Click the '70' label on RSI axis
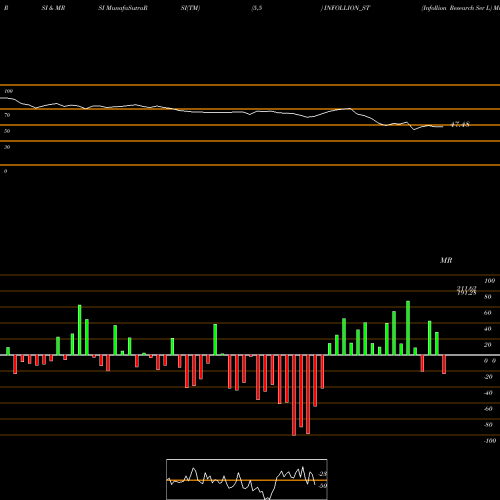This screenshot has height=500, width=500. pyautogui.click(x=7, y=115)
